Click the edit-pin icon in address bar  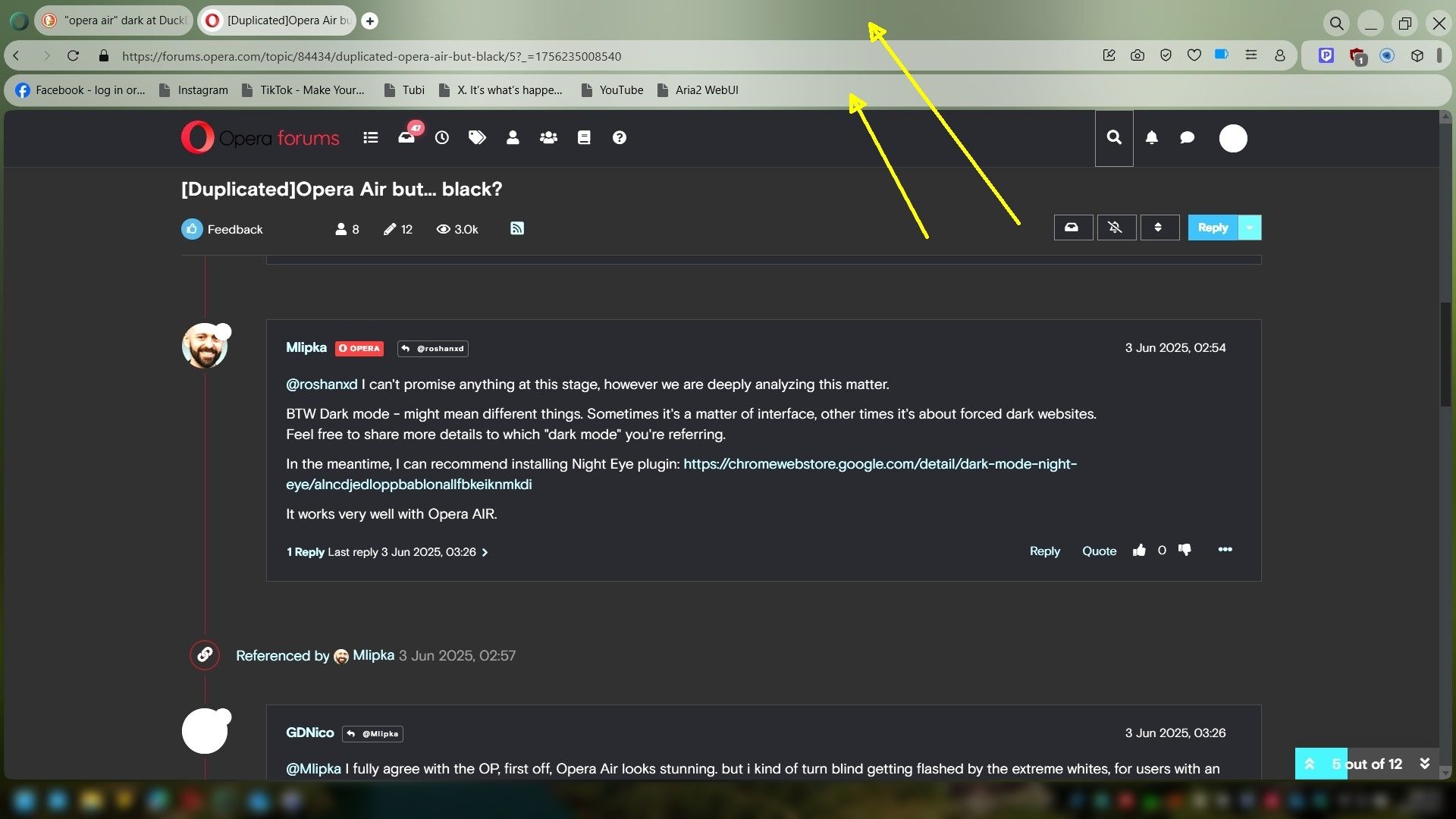pyautogui.click(x=1109, y=55)
